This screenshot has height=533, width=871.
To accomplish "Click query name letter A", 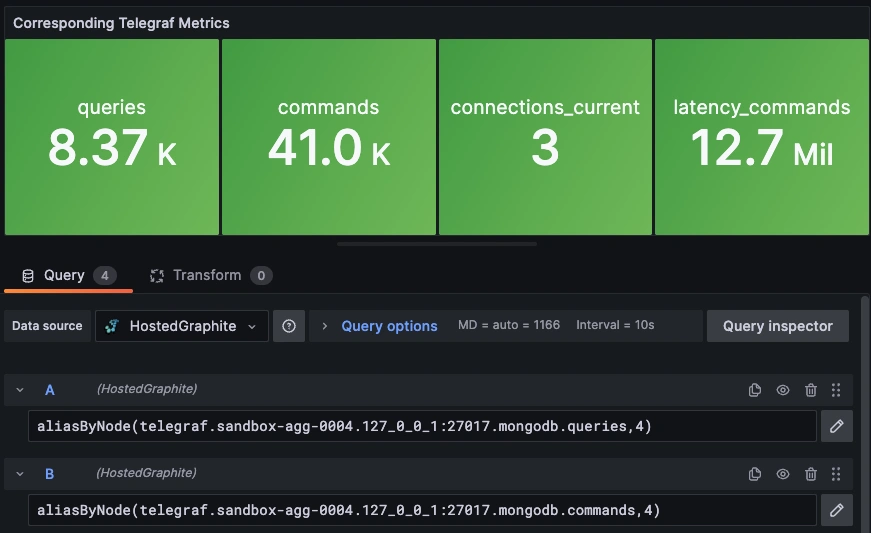I will coord(49,390).
